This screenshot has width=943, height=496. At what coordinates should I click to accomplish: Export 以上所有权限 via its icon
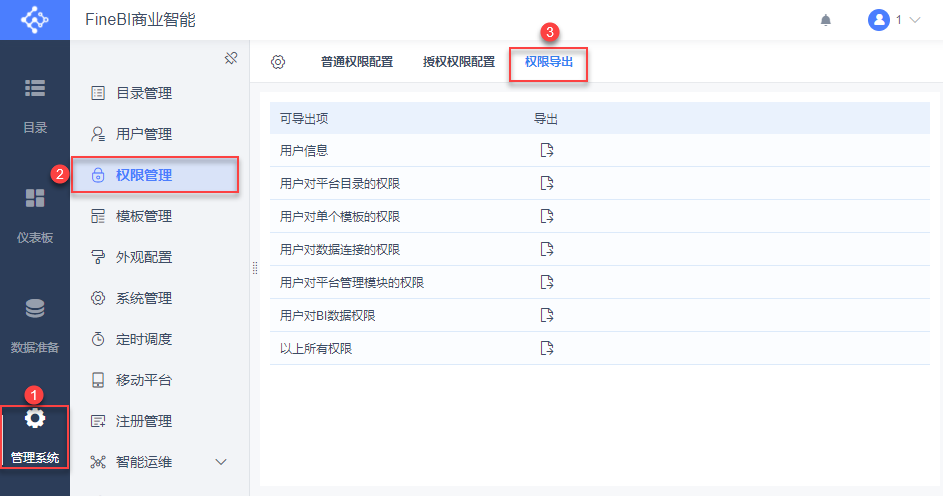547,348
